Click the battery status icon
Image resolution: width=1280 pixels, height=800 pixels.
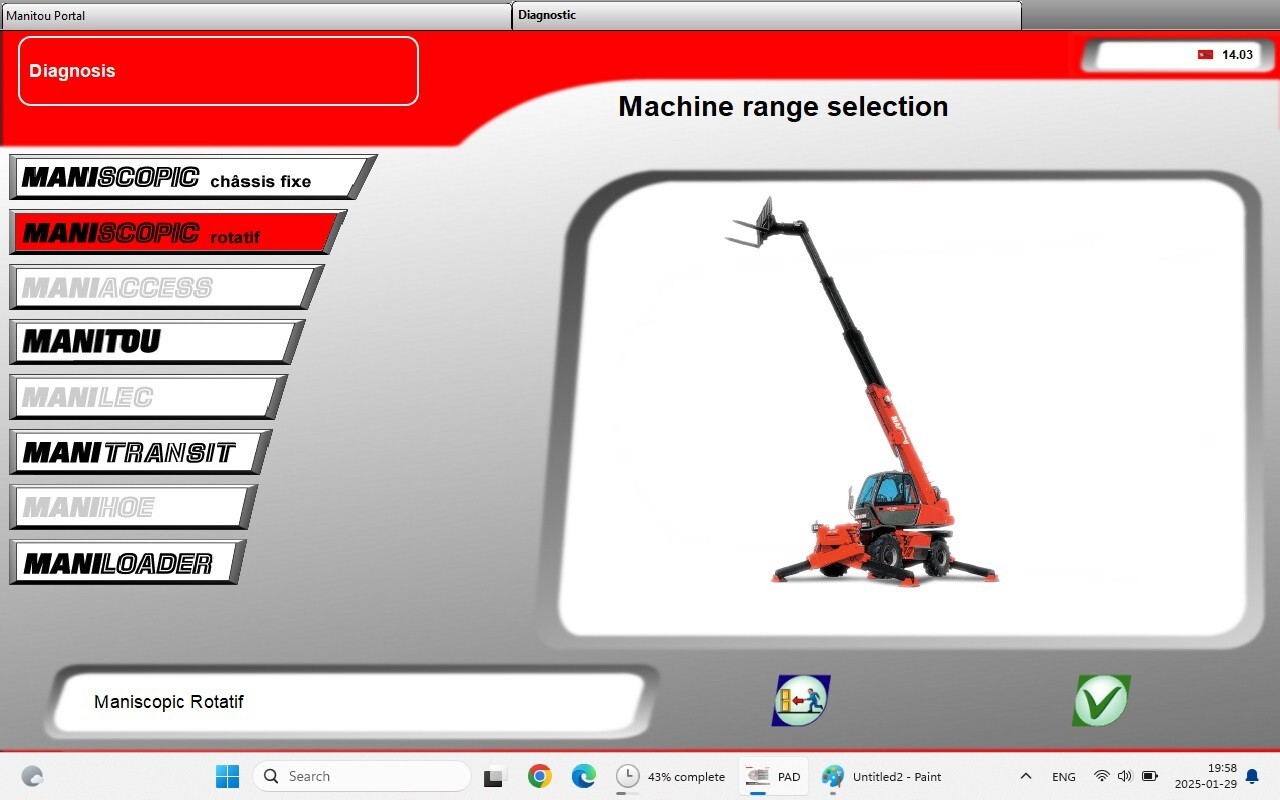[x=1150, y=776]
